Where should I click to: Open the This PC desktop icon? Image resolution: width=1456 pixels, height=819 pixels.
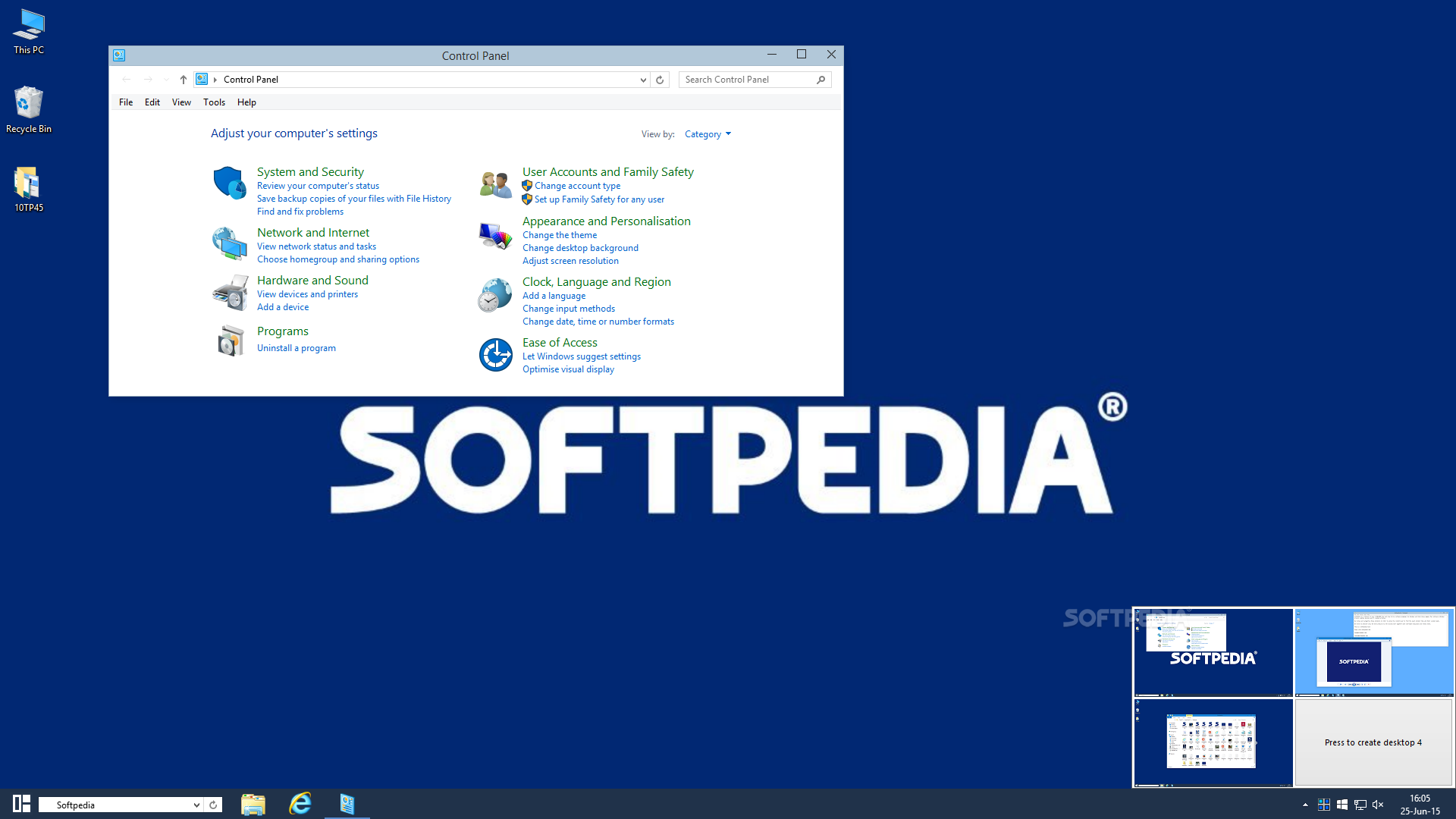point(29,32)
